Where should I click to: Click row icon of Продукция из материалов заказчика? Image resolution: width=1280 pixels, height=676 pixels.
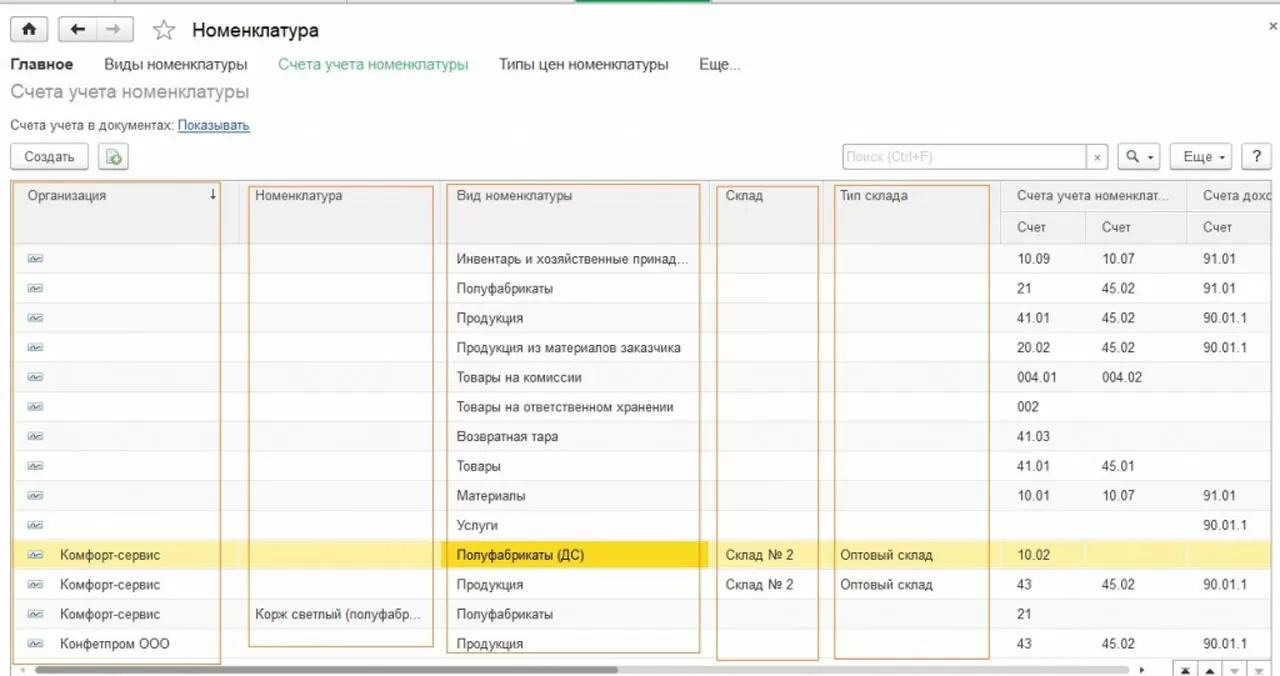pyautogui.click(x=36, y=347)
